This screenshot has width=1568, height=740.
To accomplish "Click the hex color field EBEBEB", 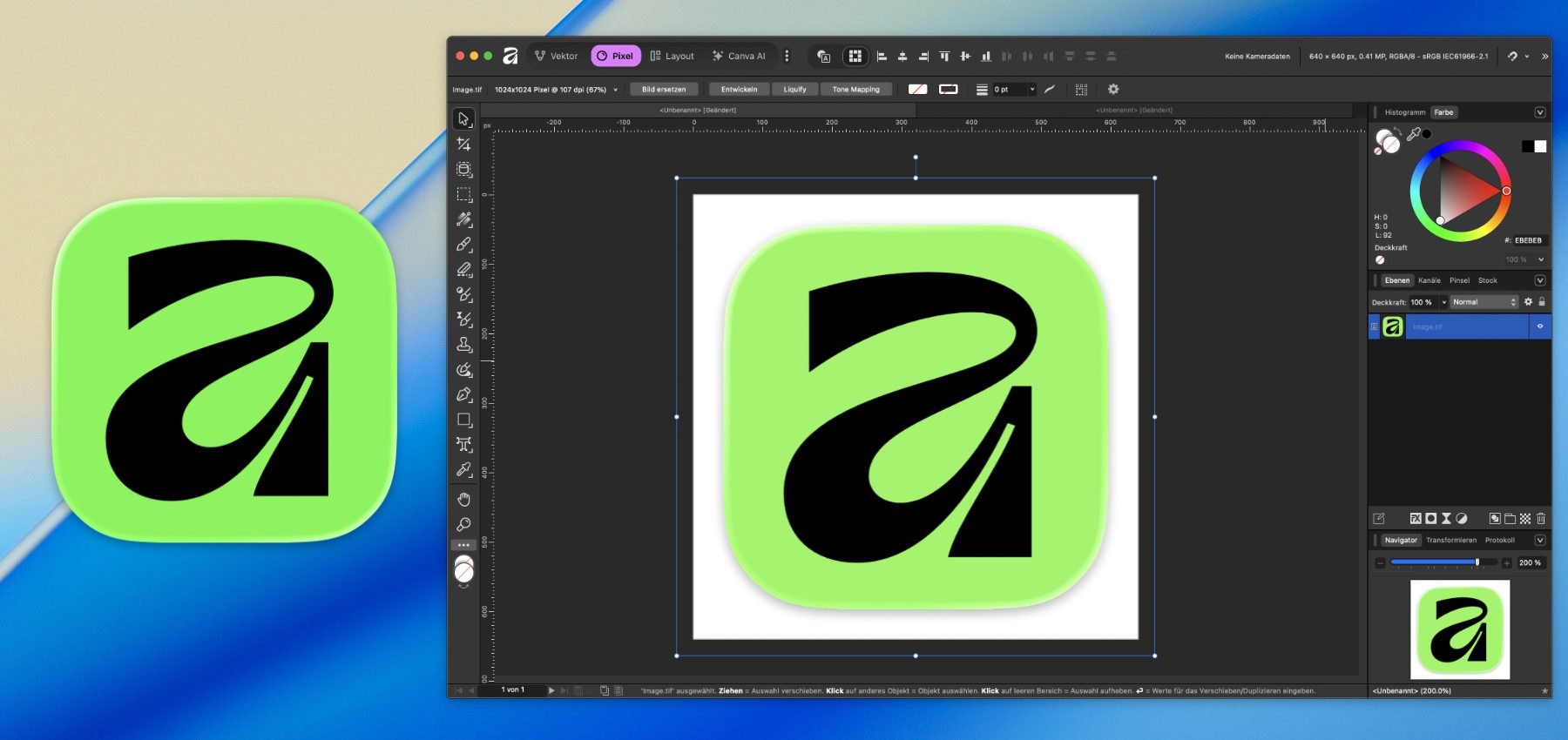I will pyautogui.click(x=1527, y=240).
